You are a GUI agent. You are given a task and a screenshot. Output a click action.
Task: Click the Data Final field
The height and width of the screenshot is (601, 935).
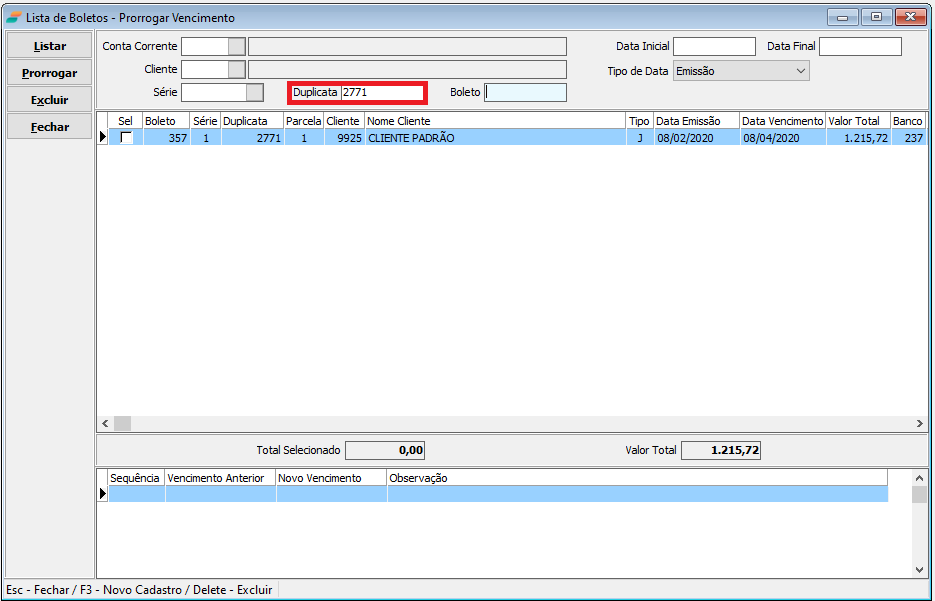coord(860,46)
